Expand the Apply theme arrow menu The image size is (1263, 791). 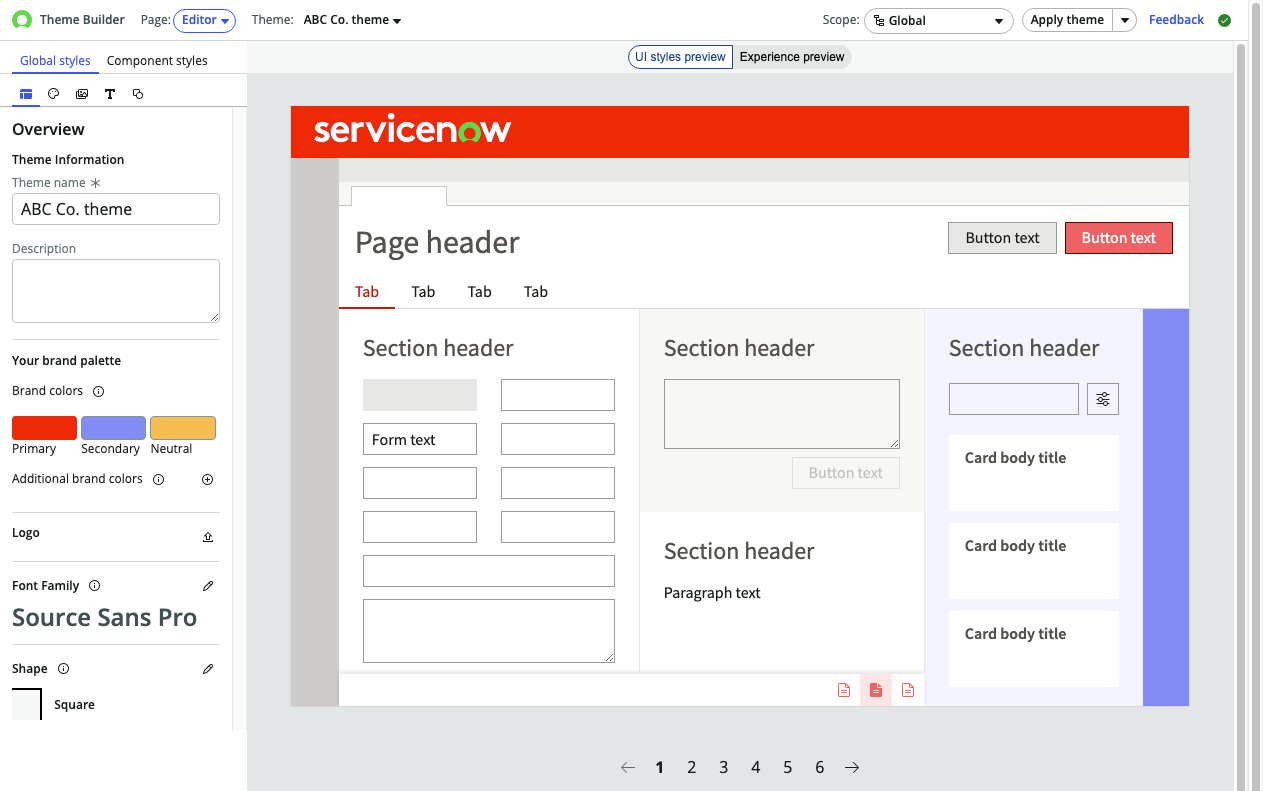[x=1125, y=20]
